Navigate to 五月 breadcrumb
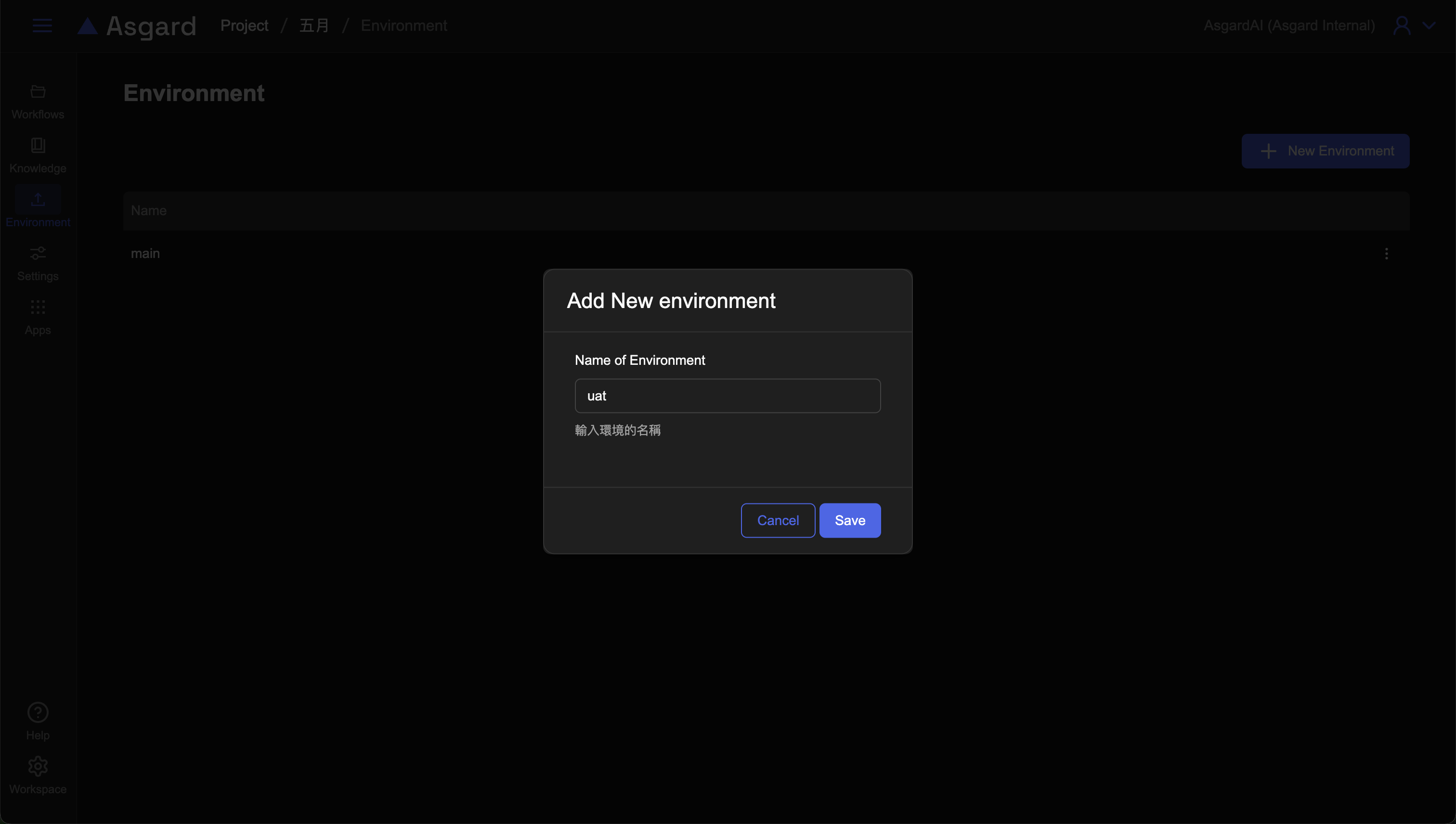This screenshot has height=824, width=1456. click(314, 26)
